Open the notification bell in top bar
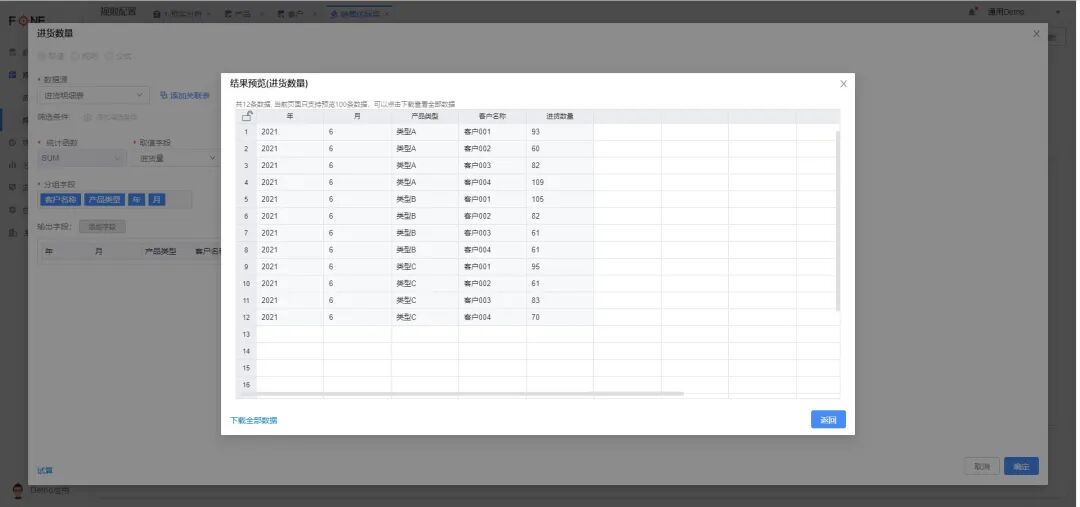Image resolution: width=1080 pixels, height=507 pixels. (x=973, y=12)
